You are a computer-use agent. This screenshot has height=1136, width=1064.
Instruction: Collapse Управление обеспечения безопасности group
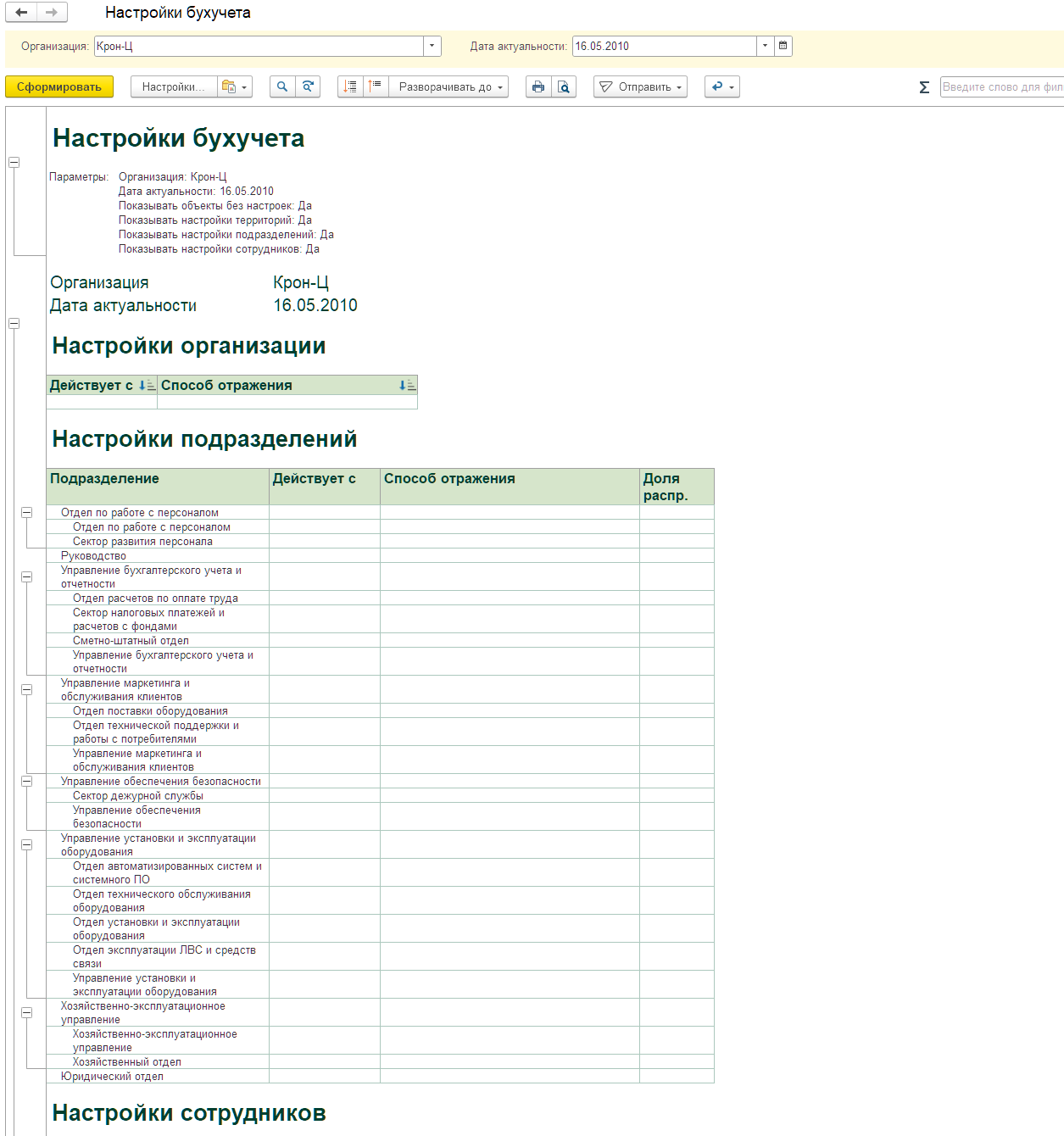[26, 782]
